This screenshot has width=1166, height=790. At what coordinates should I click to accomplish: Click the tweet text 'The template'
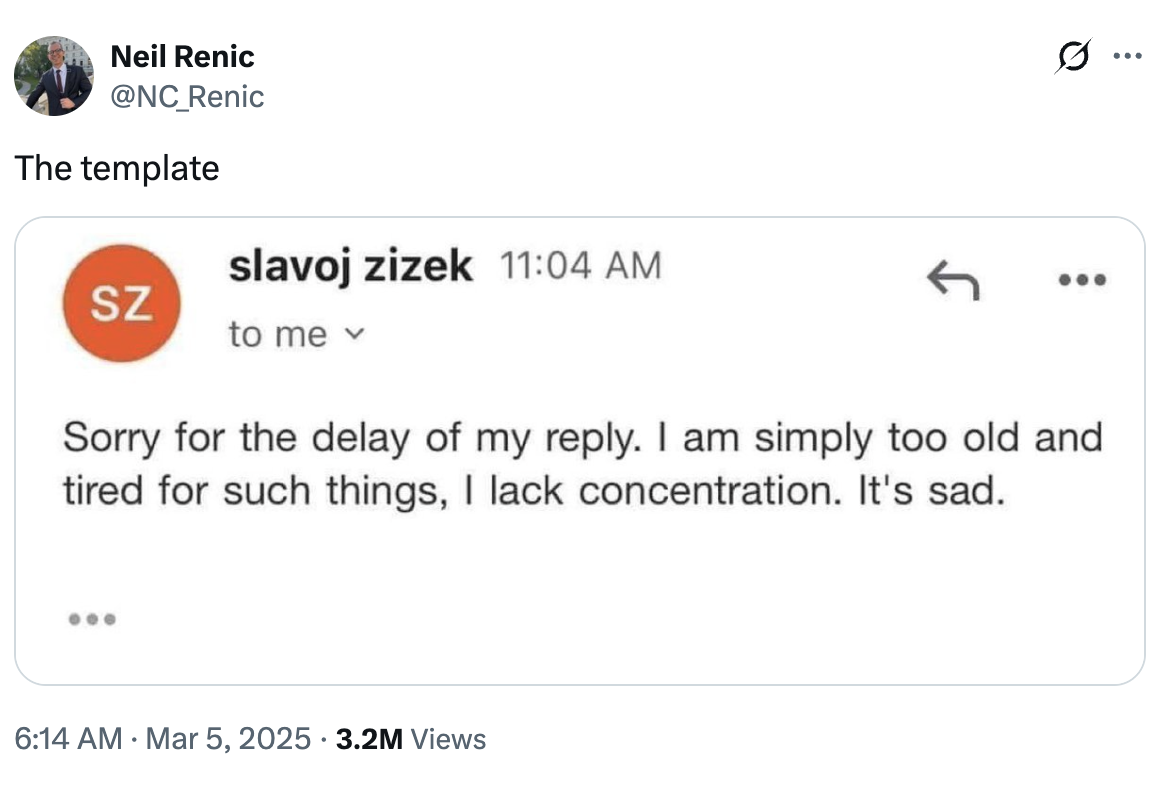tap(117, 168)
